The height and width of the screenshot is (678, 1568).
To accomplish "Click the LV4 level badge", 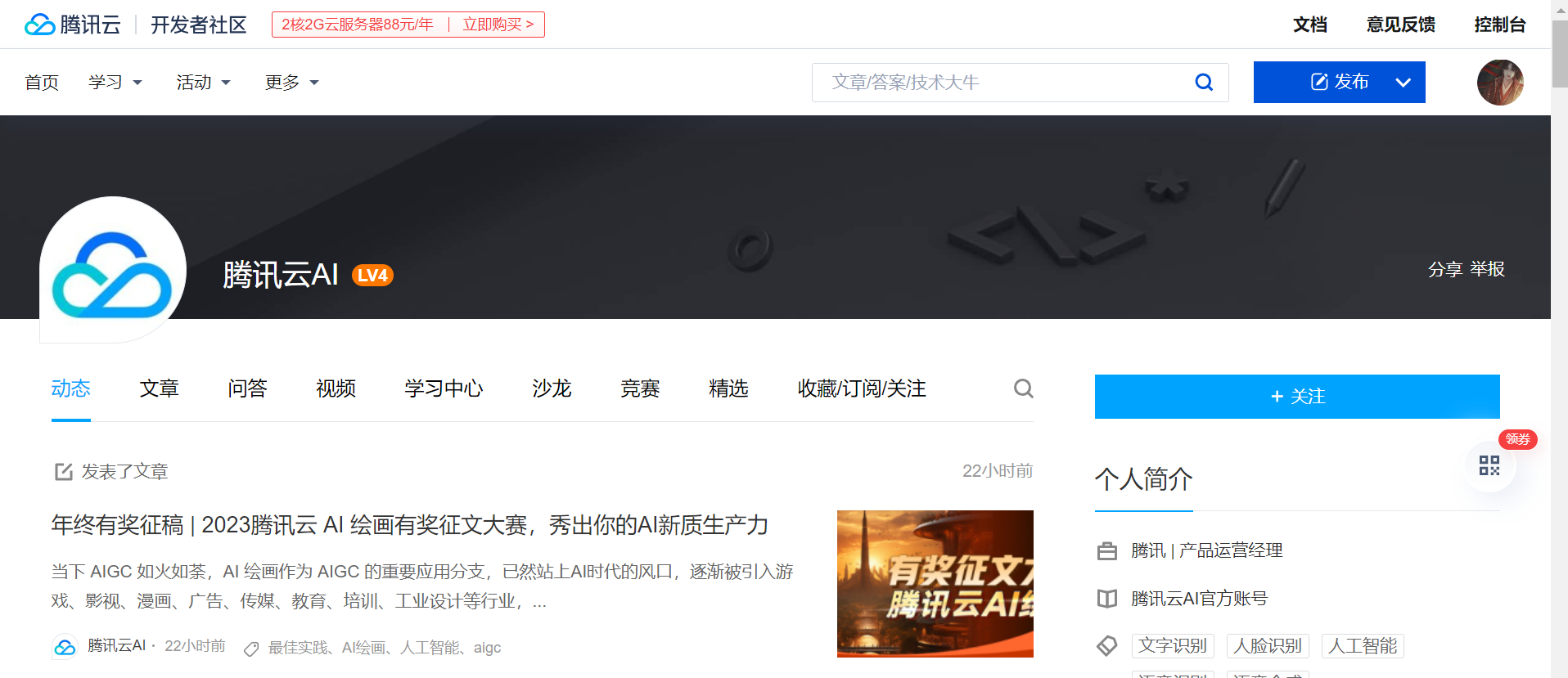I will [x=372, y=276].
